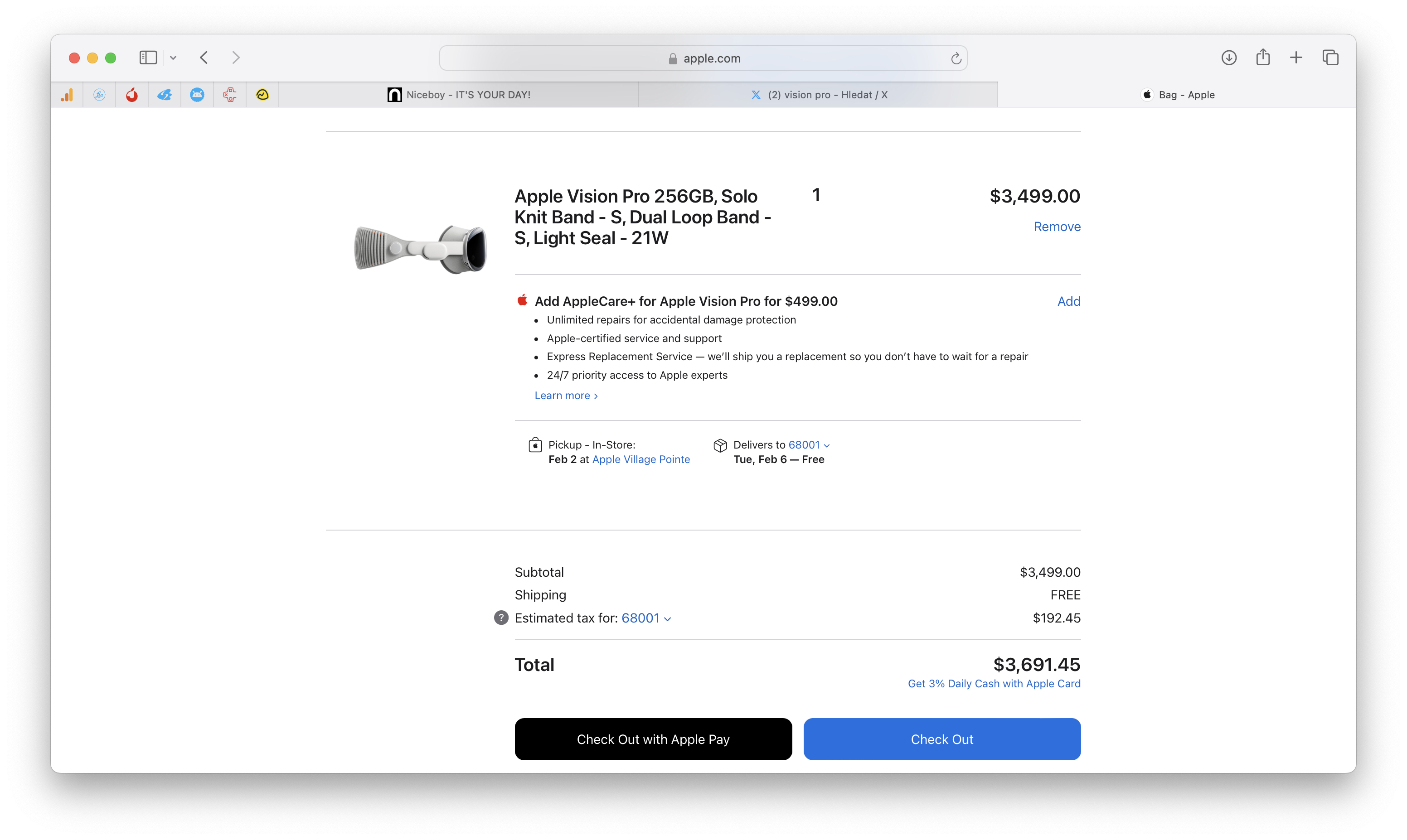Show the sidebar using the sidebar icon
The width and height of the screenshot is (1407, 840).
[148, 57]
